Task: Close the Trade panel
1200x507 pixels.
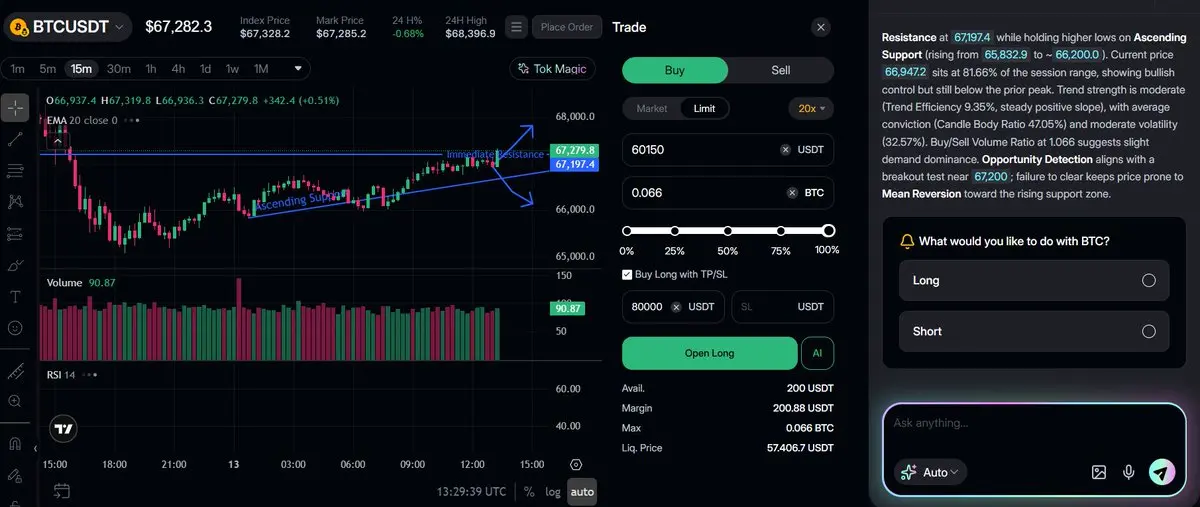Action: (x=820, y=28)
